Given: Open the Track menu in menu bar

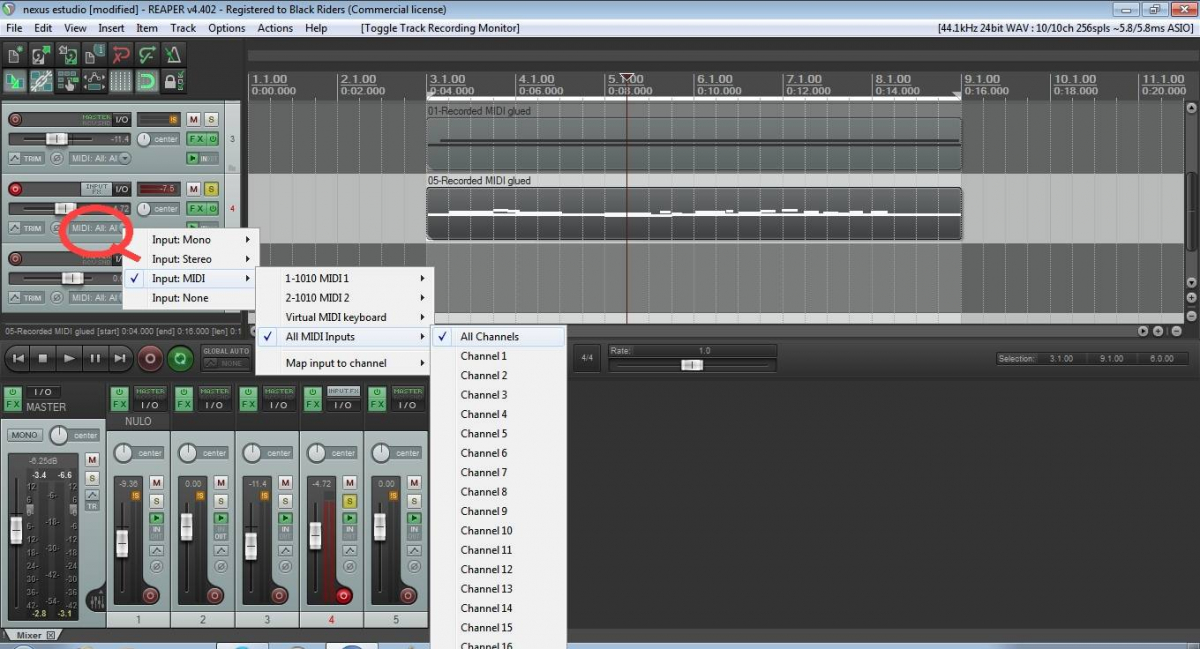Looking at the screenshot, I should pos(183,28).
